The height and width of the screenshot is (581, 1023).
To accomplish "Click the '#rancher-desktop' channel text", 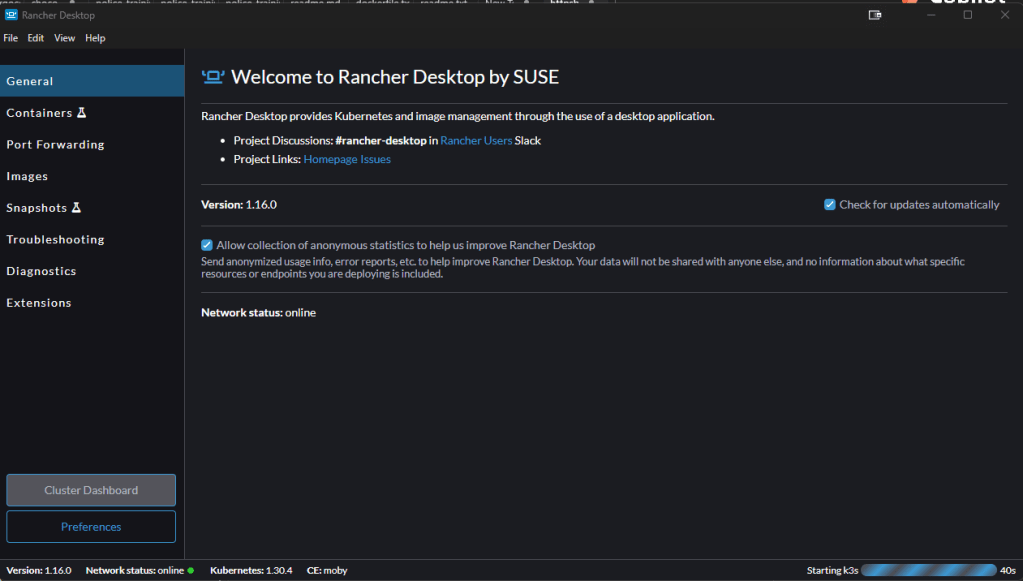I will (x=380, y=140).
